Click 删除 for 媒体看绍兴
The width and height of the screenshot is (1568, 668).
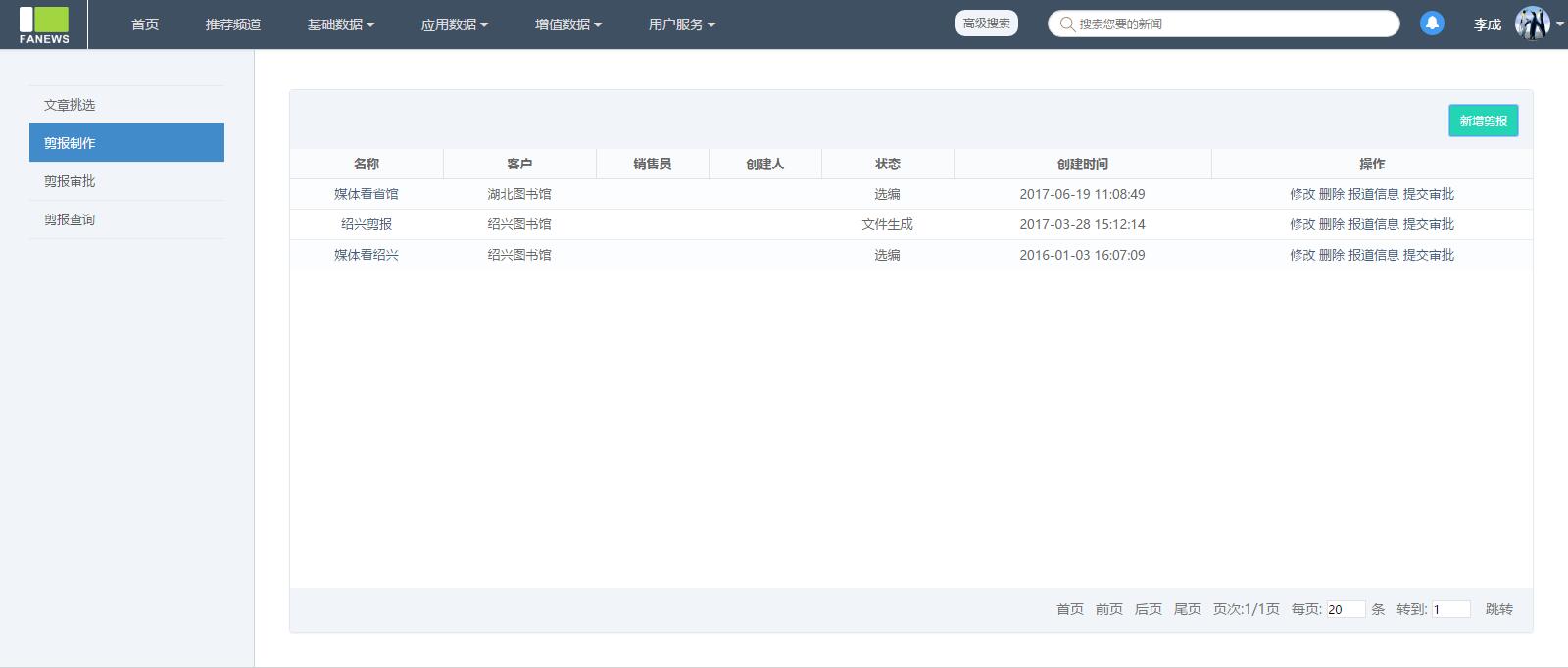tap(1332, 255)
